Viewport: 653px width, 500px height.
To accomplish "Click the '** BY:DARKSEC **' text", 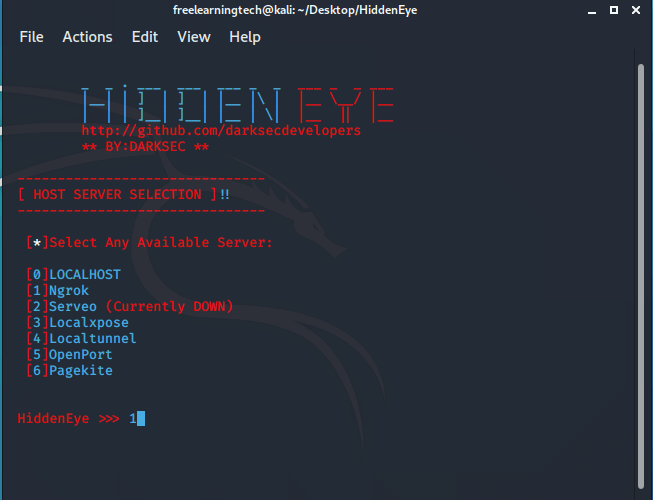I will click(x=145, y=147).
